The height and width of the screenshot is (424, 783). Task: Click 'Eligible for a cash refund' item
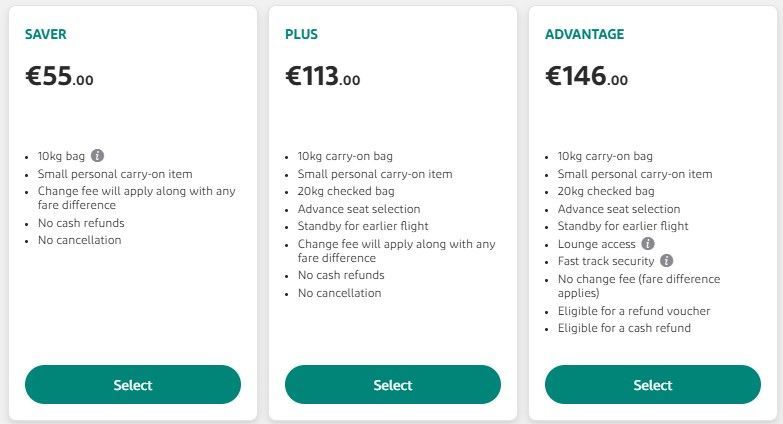624,328
